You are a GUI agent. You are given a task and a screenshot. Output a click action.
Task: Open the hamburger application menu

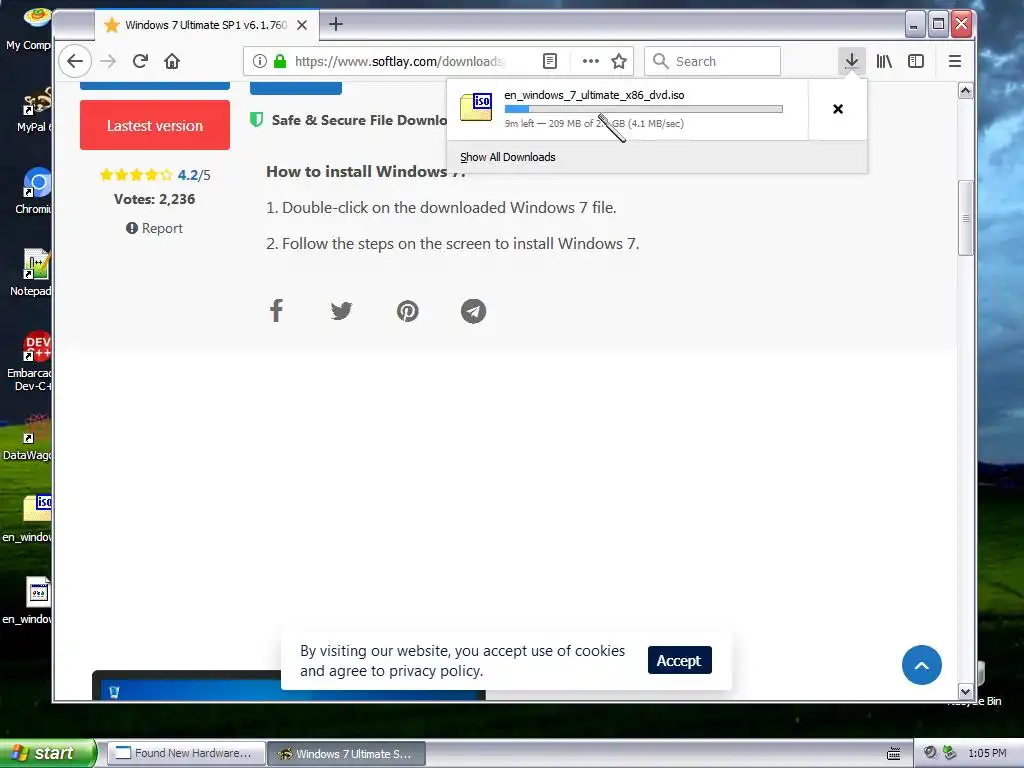pyautogui.click(x=955, y=61)
